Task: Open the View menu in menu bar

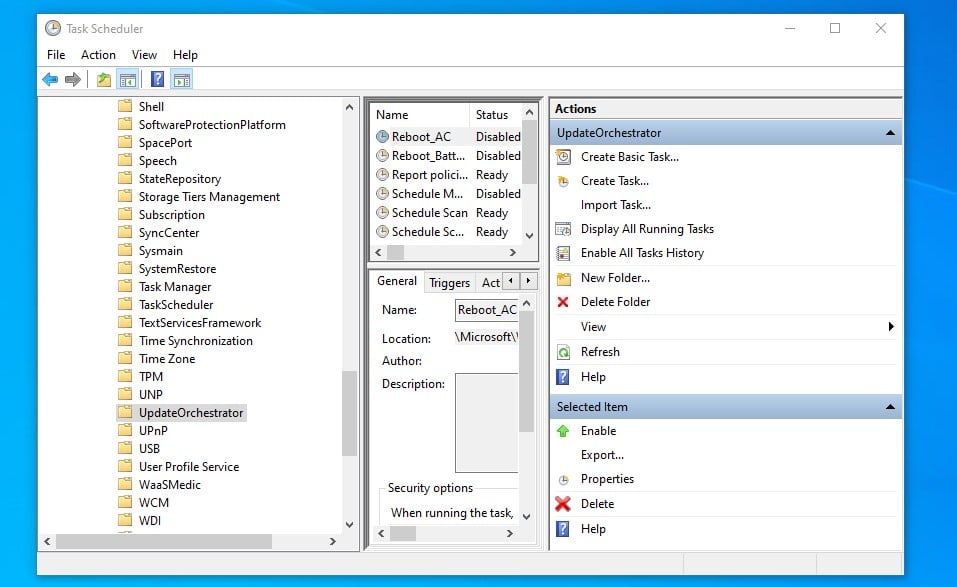Action: (x=144, y=55)
